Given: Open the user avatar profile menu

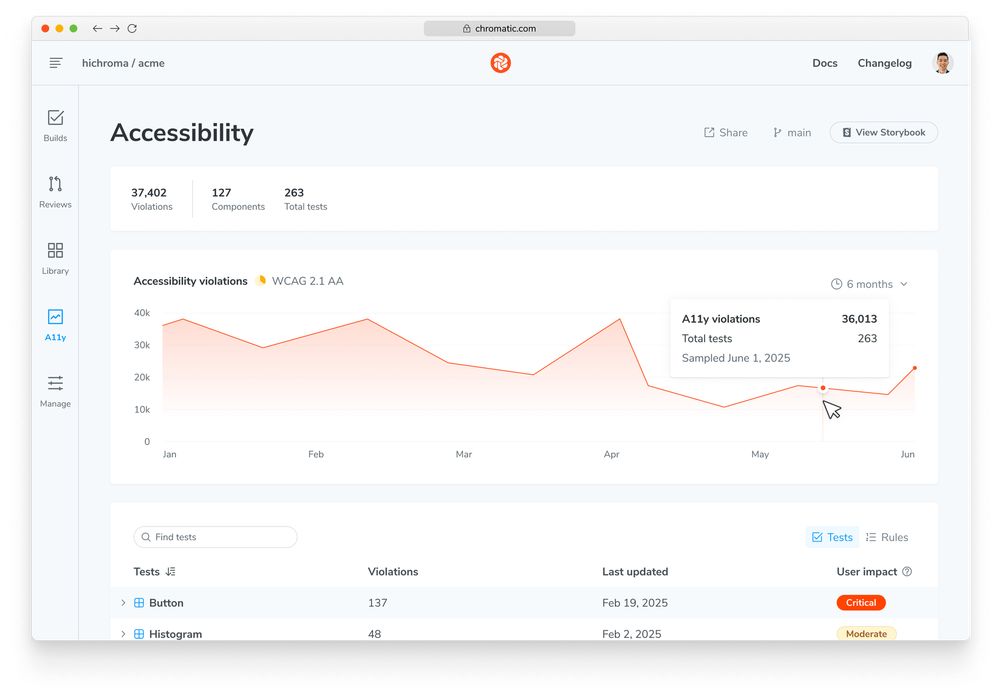Looking at the screenshot, I should [943, 63].
